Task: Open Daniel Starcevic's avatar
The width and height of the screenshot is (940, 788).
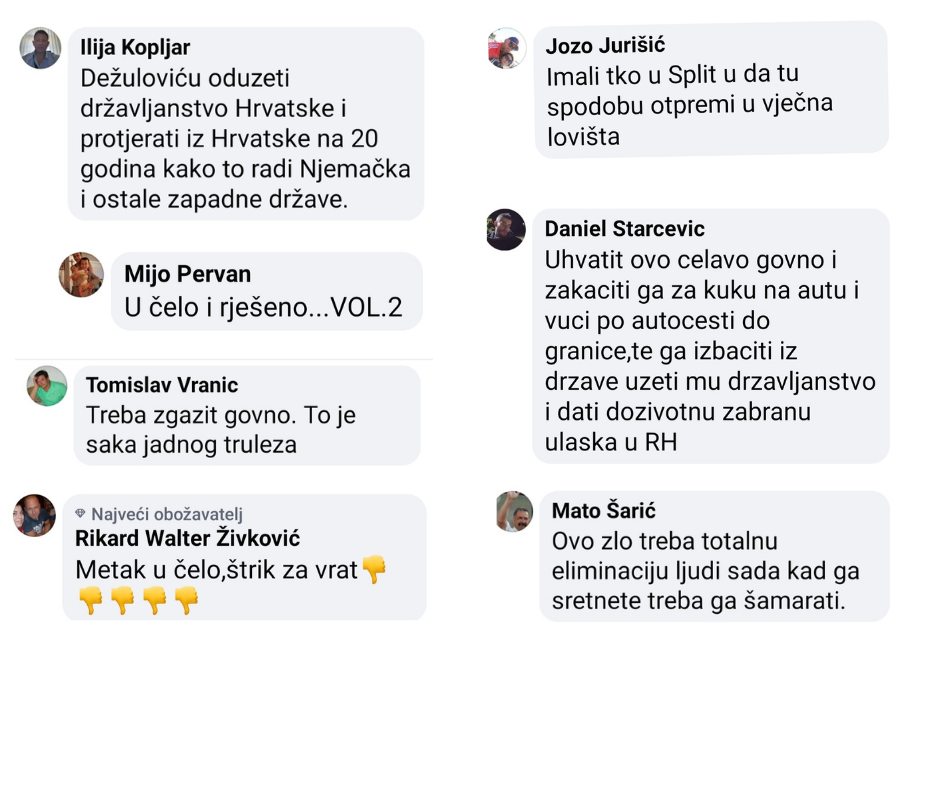Action: [x=506, y=230]
